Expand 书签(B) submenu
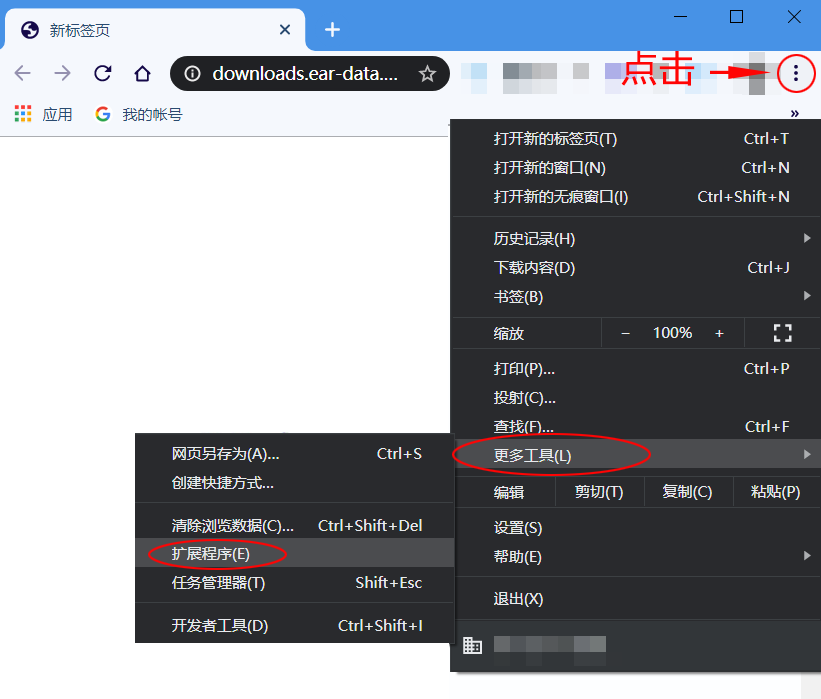Screen dimensions: 821x699 tap(636, 297)
